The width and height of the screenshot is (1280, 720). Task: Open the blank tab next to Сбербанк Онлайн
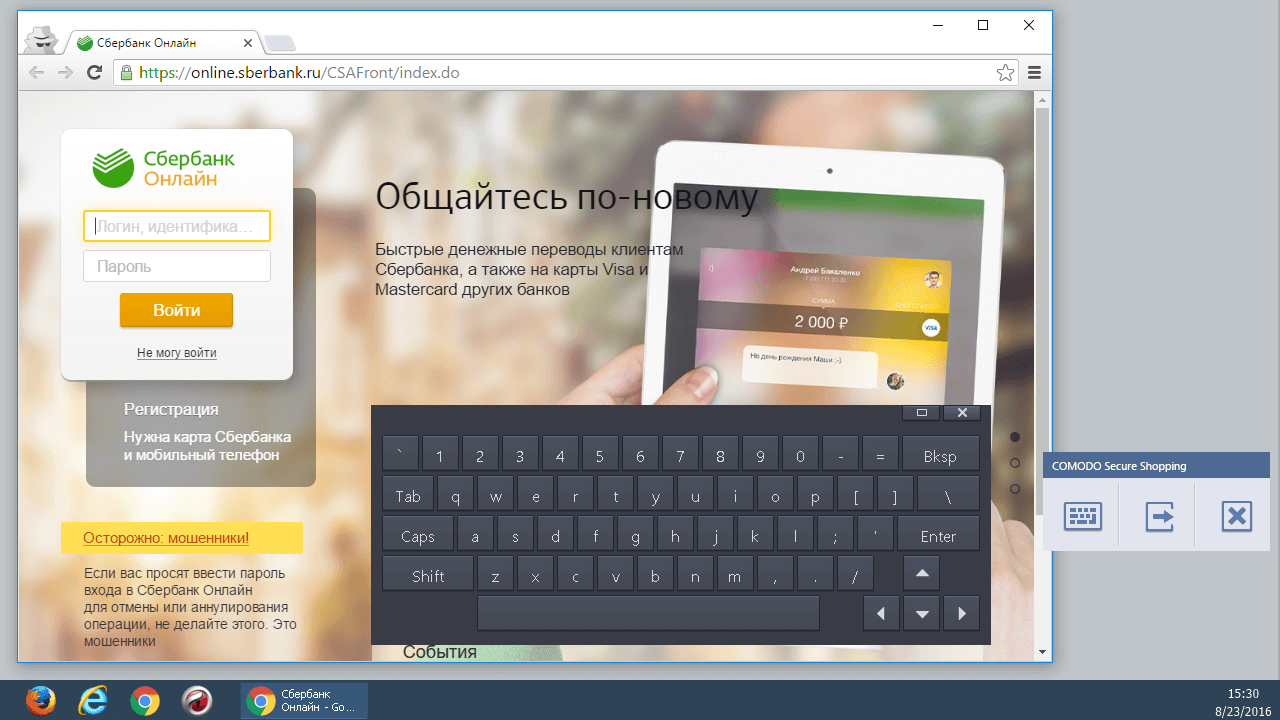[279, 42]
